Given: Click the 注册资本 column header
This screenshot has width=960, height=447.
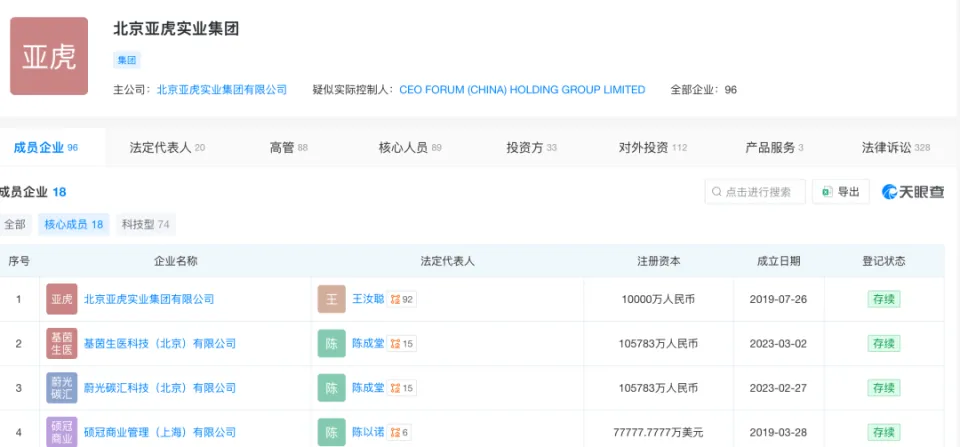Looking at the screenshot, I should coord(658,261).
